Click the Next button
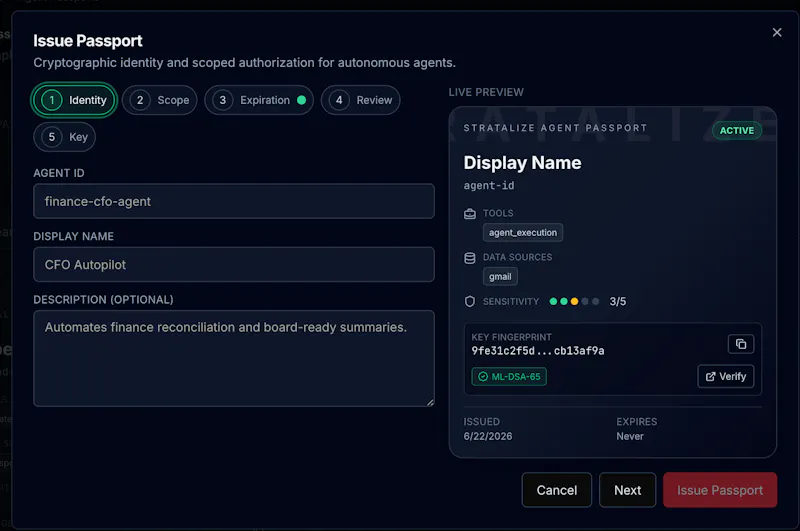This screenshot has width=800, height=531. tap(628, 490)
